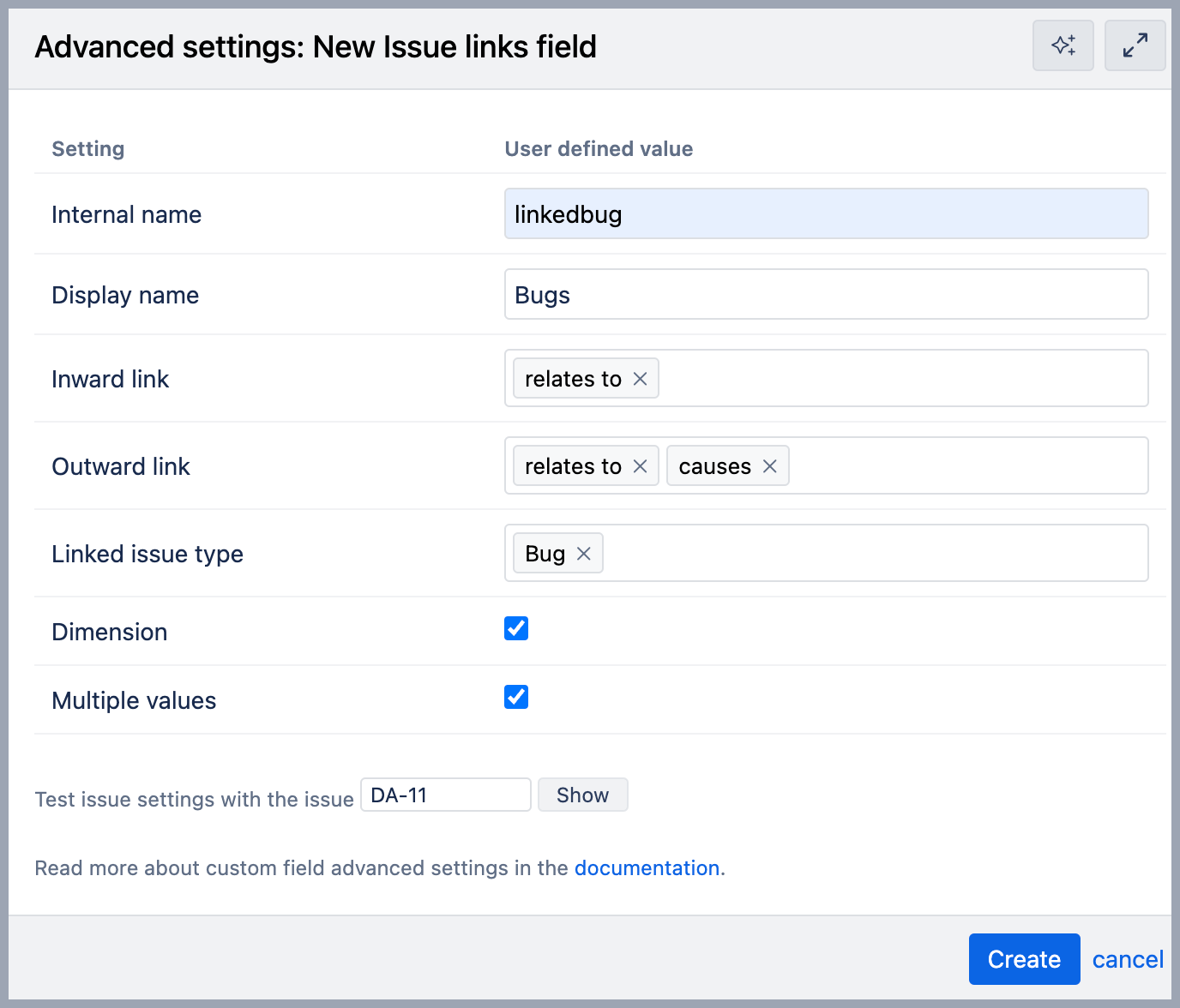Click the AI sparkle assistant icon

[x=1063, y=45]
